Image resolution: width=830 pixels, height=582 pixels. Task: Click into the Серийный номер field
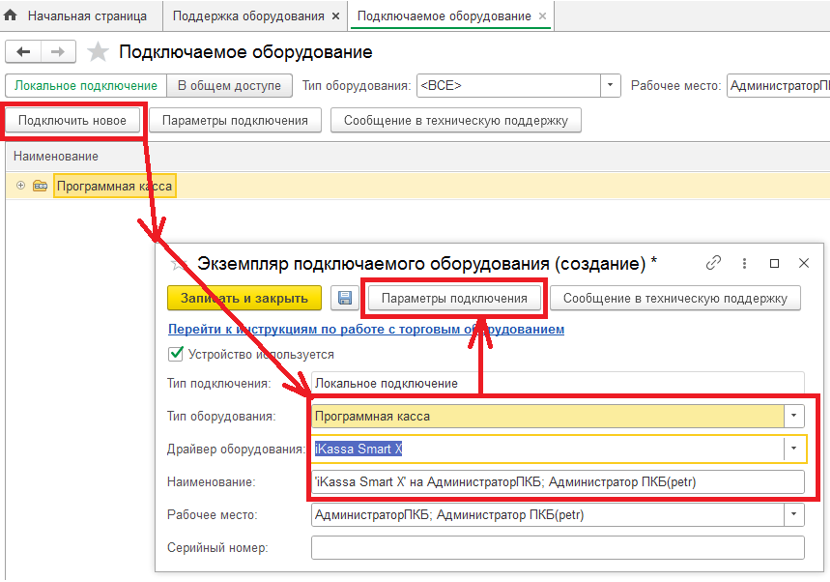[x=557, y=548]
